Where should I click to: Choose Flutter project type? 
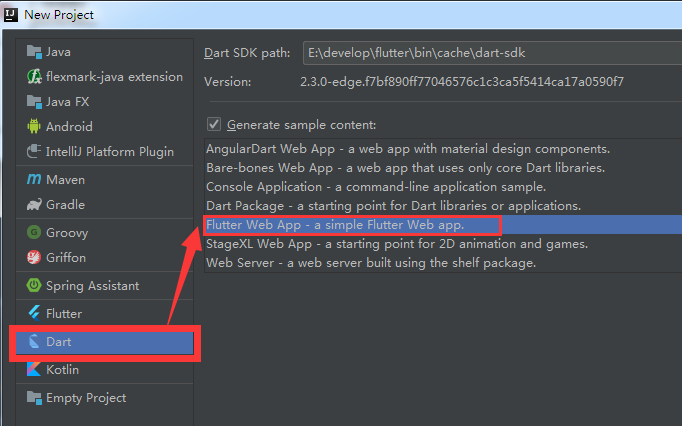pyautogui.click(x=104, y=313)
